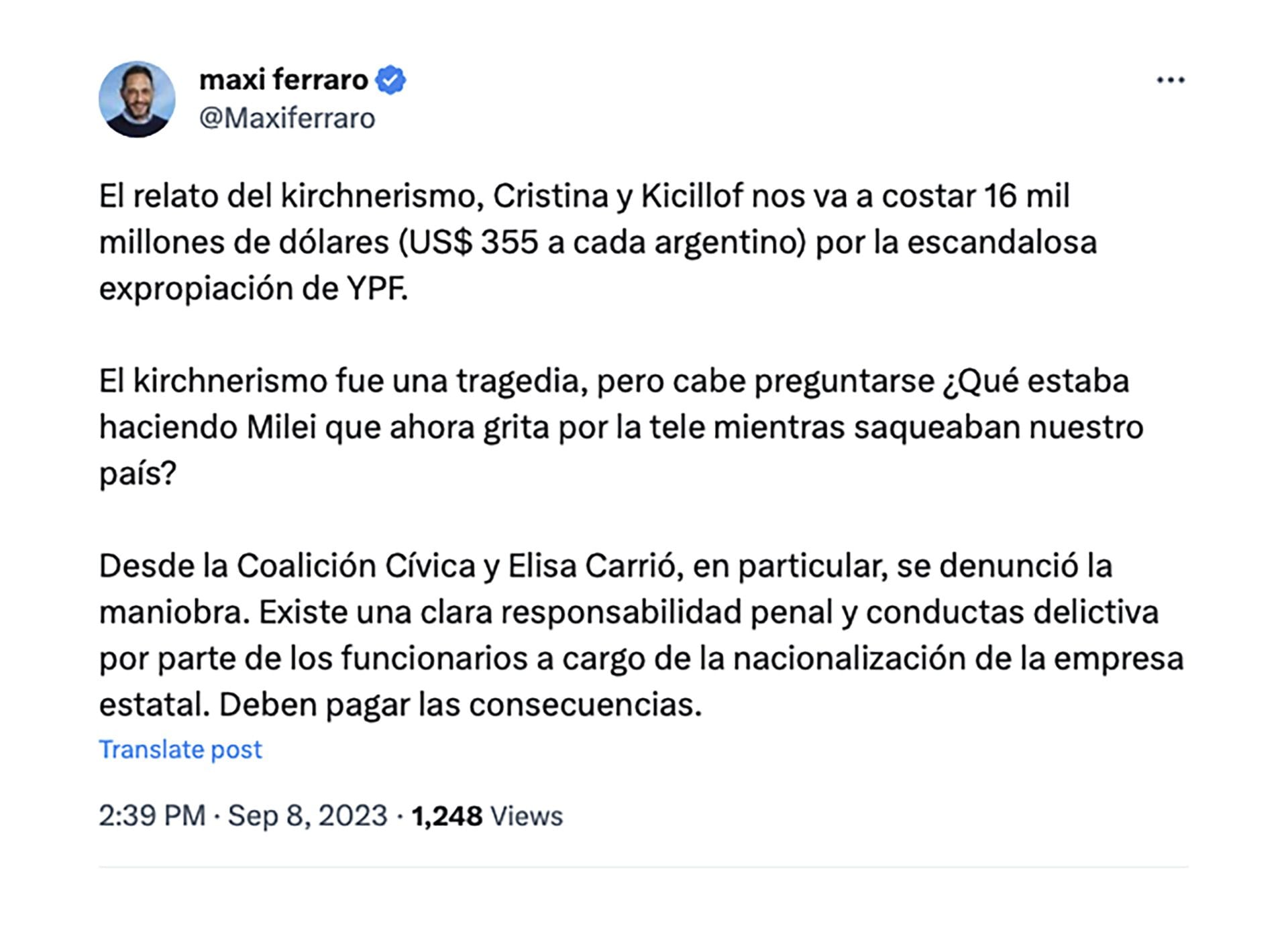Click the word "país?" ending second paragraph
This screenshot has width=1288, height=926.
(138, 474)
